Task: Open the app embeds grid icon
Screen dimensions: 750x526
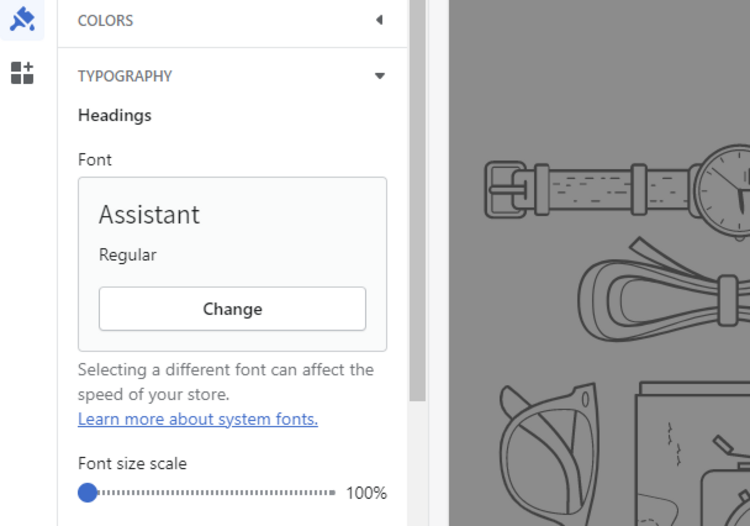Action: pyautogui.click(x=22, y=72)
